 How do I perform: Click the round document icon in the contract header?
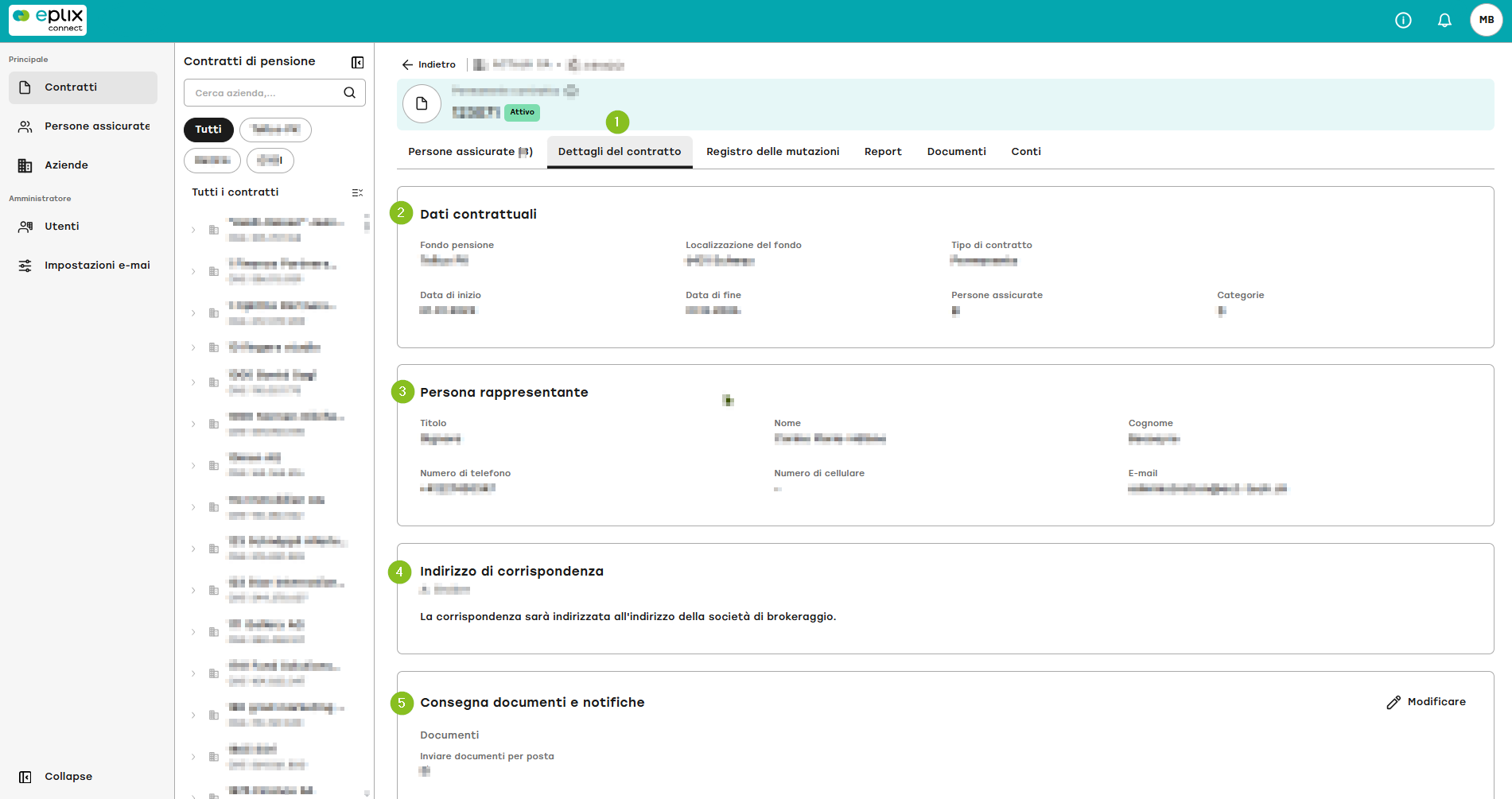point(422,104)
